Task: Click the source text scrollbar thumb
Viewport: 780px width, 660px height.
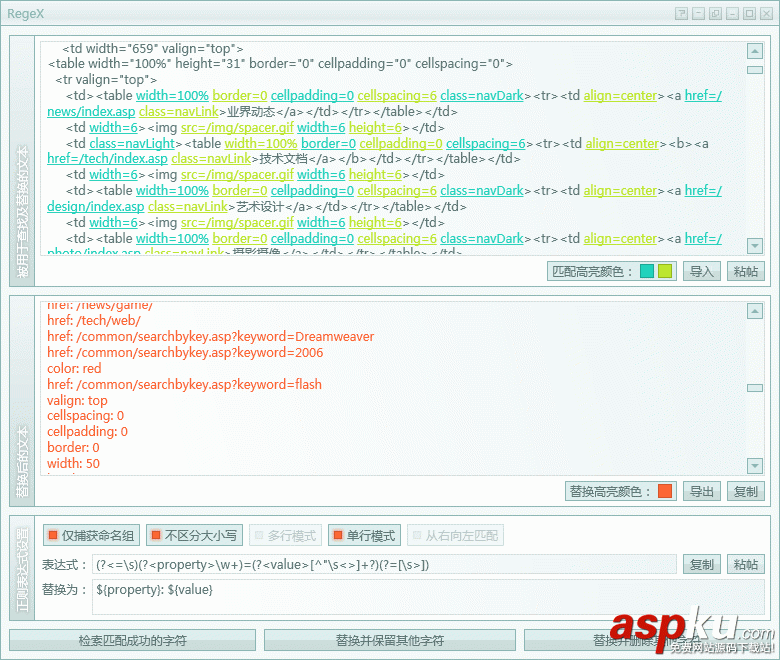Action: pos(755,70)
